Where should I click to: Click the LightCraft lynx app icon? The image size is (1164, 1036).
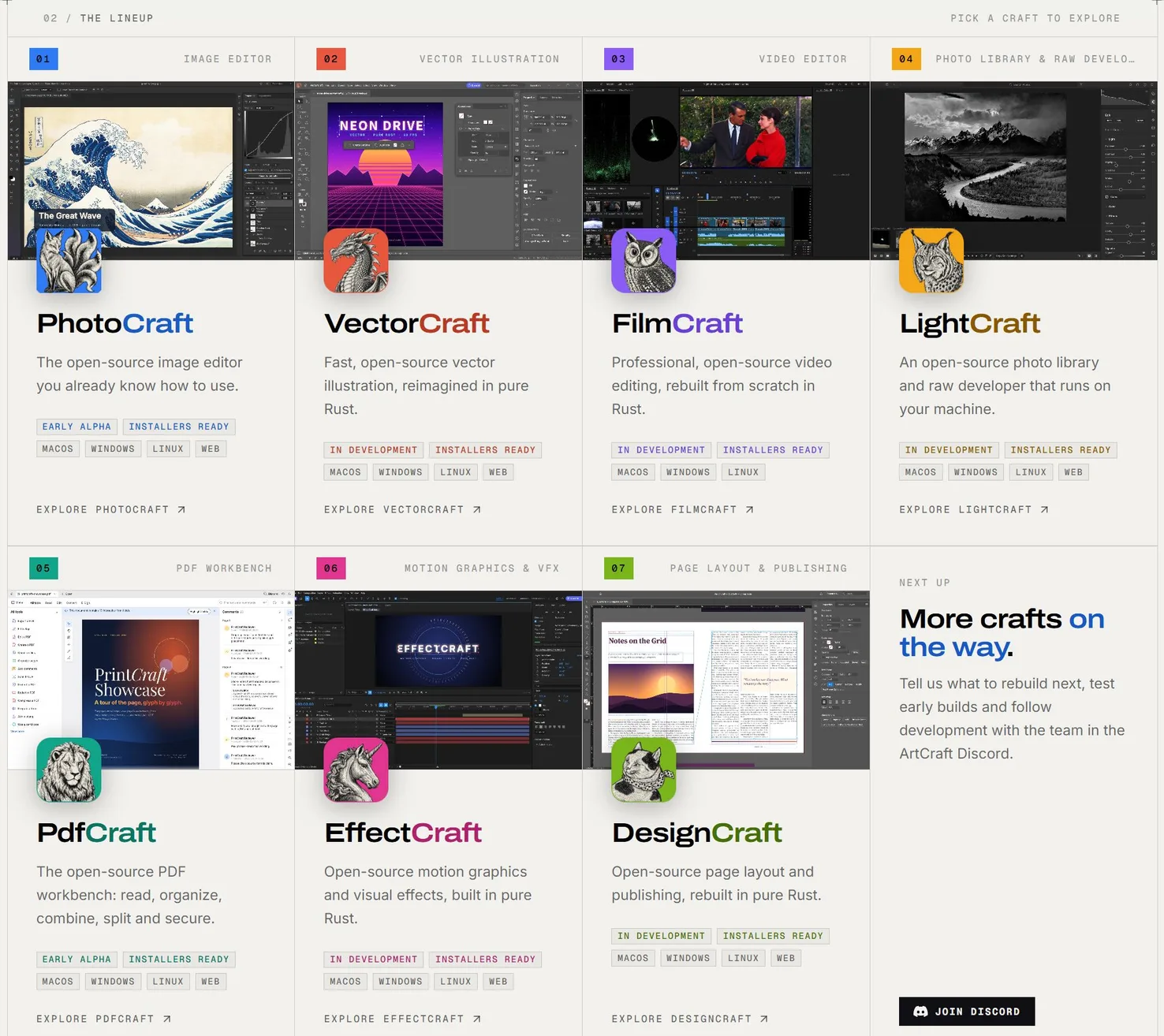(931, 261)
